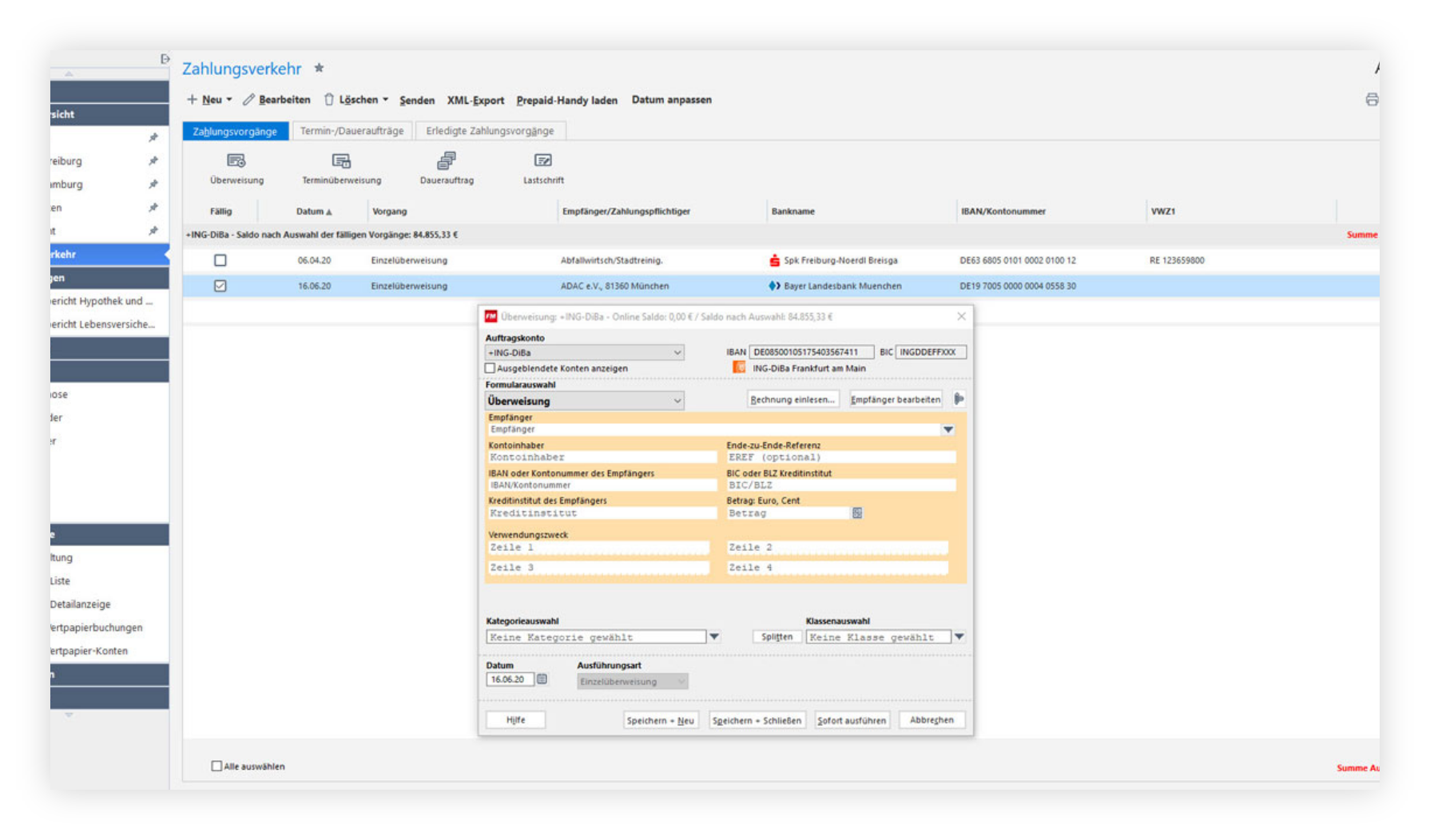Sort the table by Datum column
Screen dimensions: 1430x840
pos(313,212)
